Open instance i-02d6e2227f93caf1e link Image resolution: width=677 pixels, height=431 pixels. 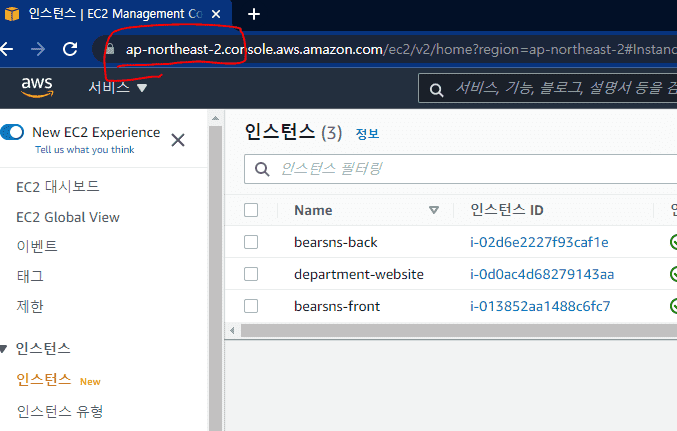click(x=539, y=242)
